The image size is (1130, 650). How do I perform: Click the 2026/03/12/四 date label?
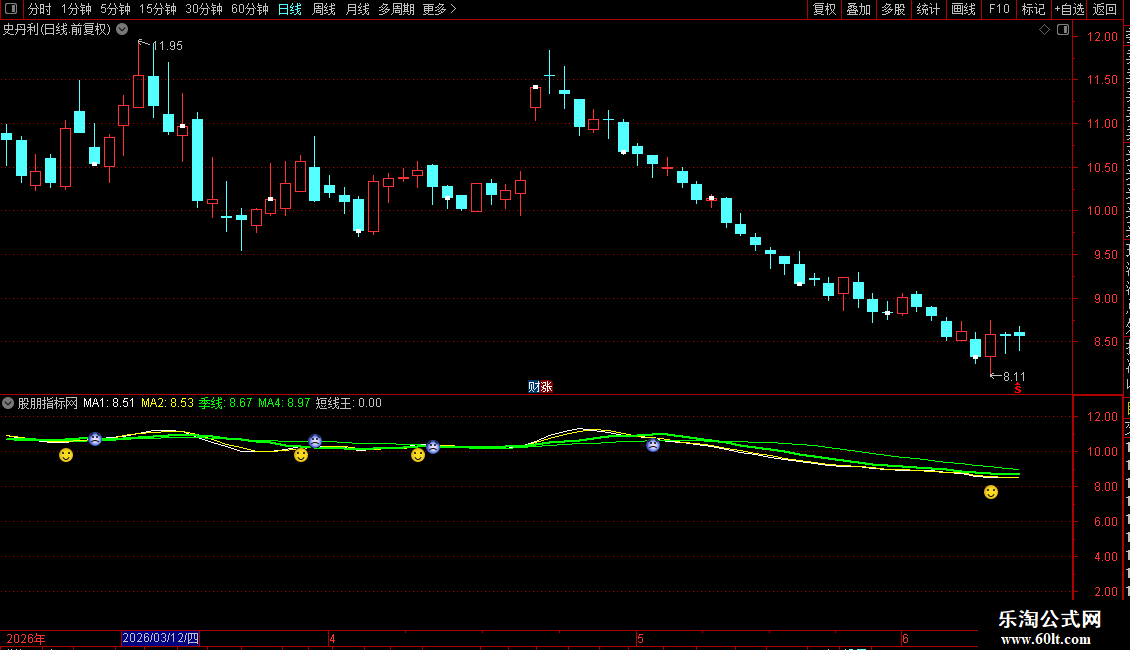pyautogui.click(x=160, y=638)
